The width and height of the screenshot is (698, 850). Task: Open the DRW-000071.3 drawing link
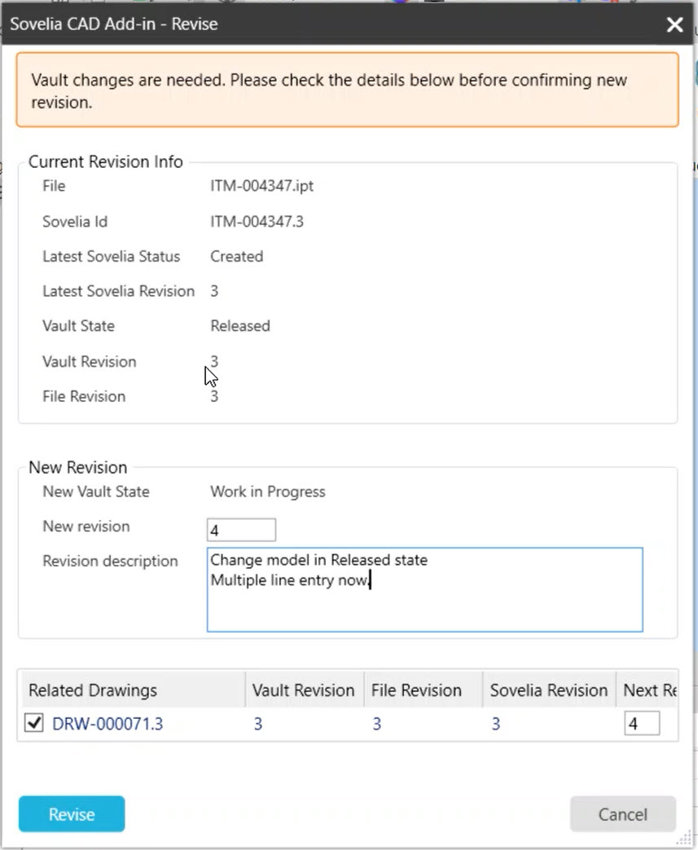(x=107, y=724)
